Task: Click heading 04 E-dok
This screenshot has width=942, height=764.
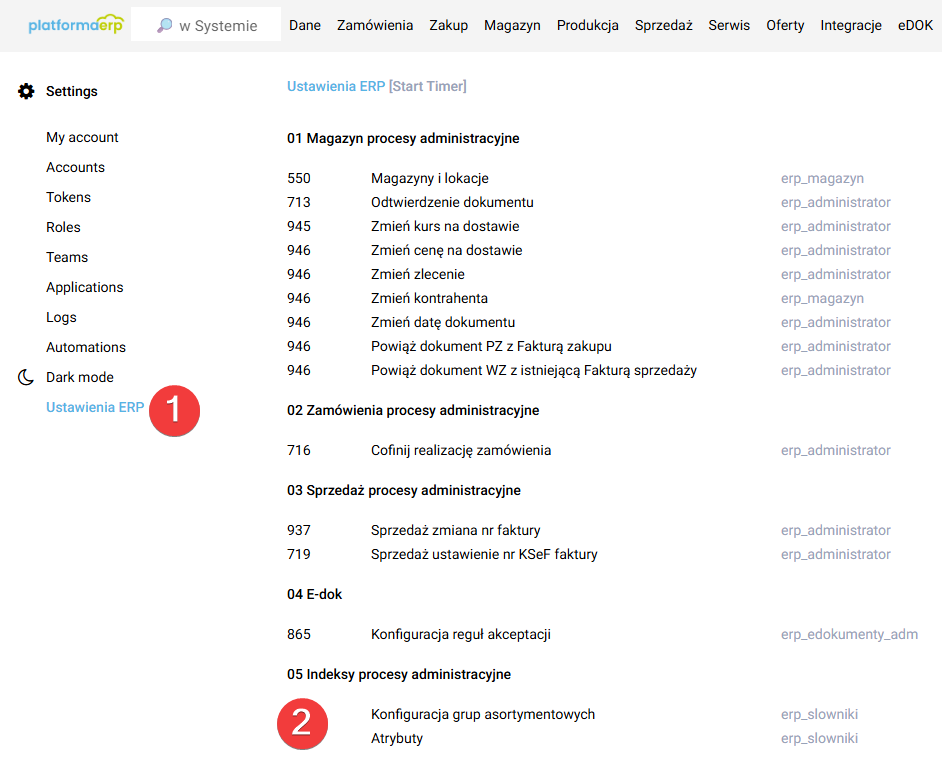Action: (x=314, y=594)
